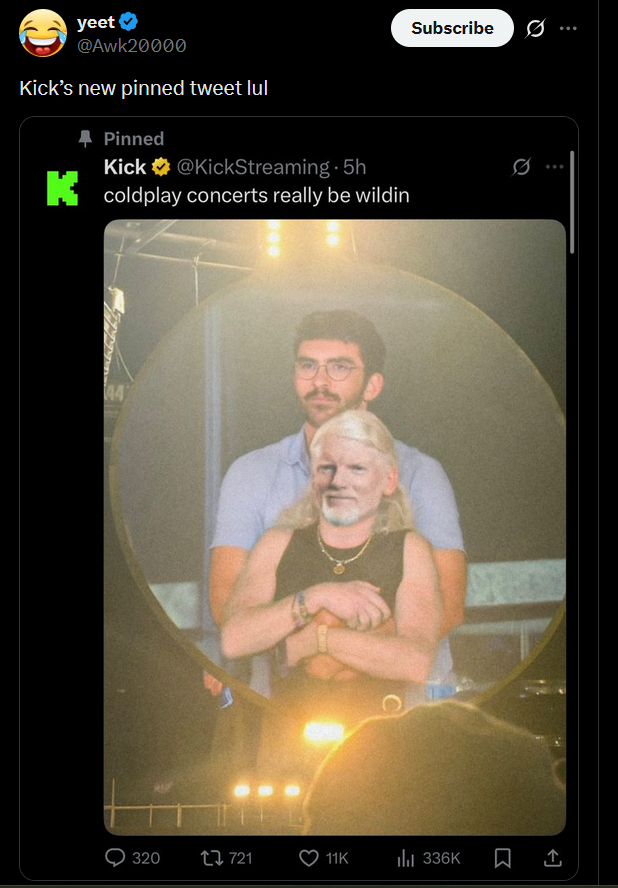
Task: Click the Grok icon on the Kick tweet
Action: (x=521, y=166)
